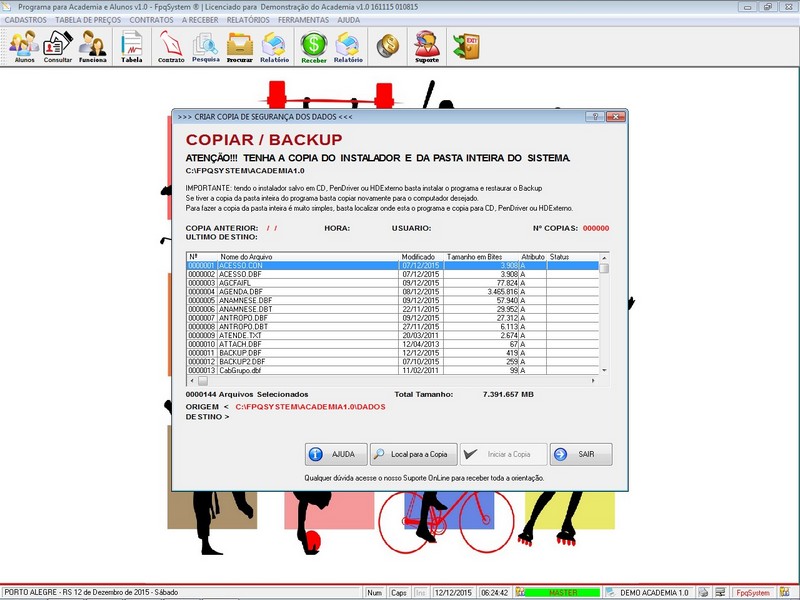The image size is (800, 600).
Task: Click the Iniciar a Copia button
Action: pyautogui.click(x=503, y=454)
